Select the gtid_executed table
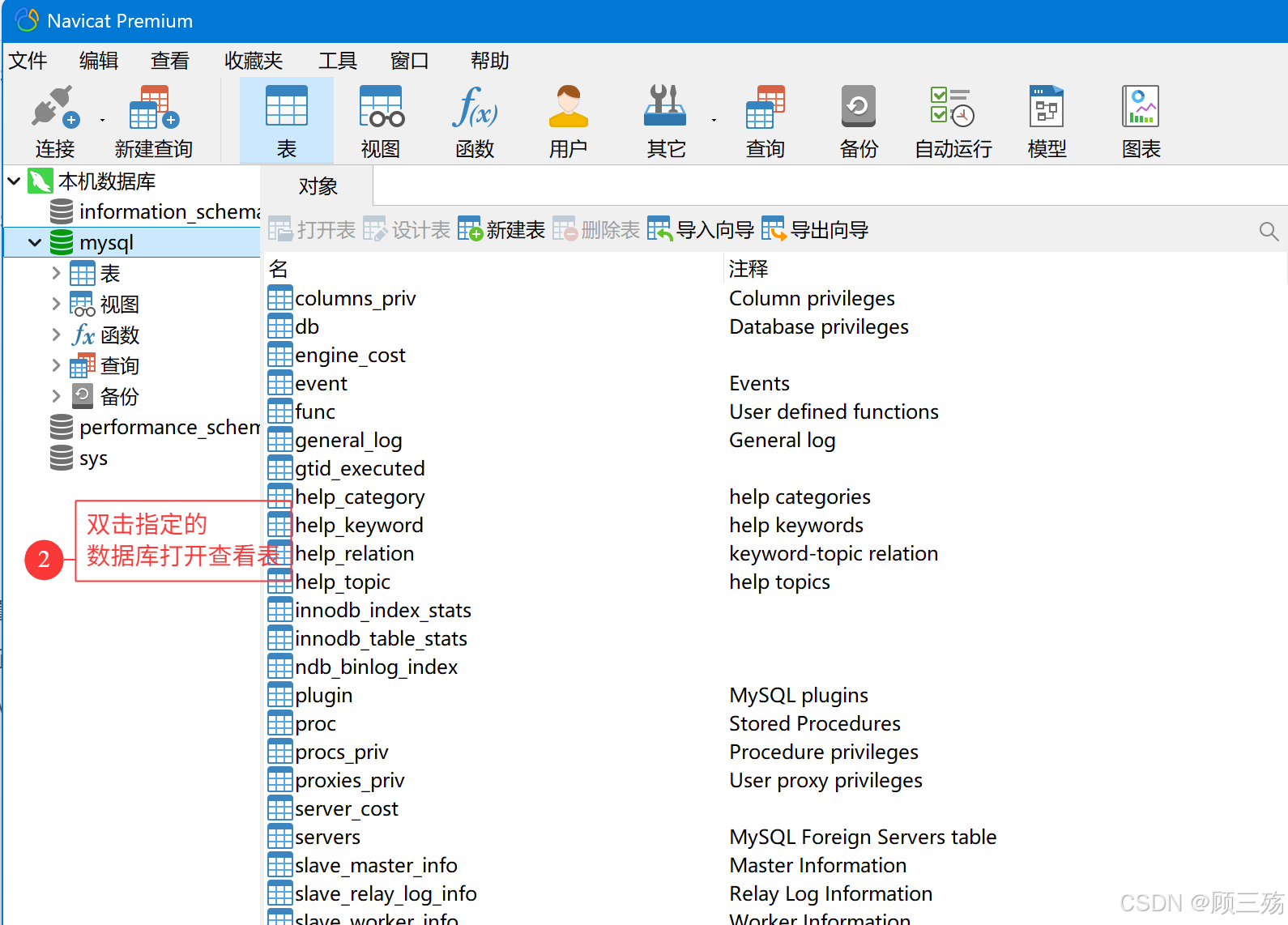The width and height of the screenshot is (1288, 925). pyautogui.click(x=347, y=468)
